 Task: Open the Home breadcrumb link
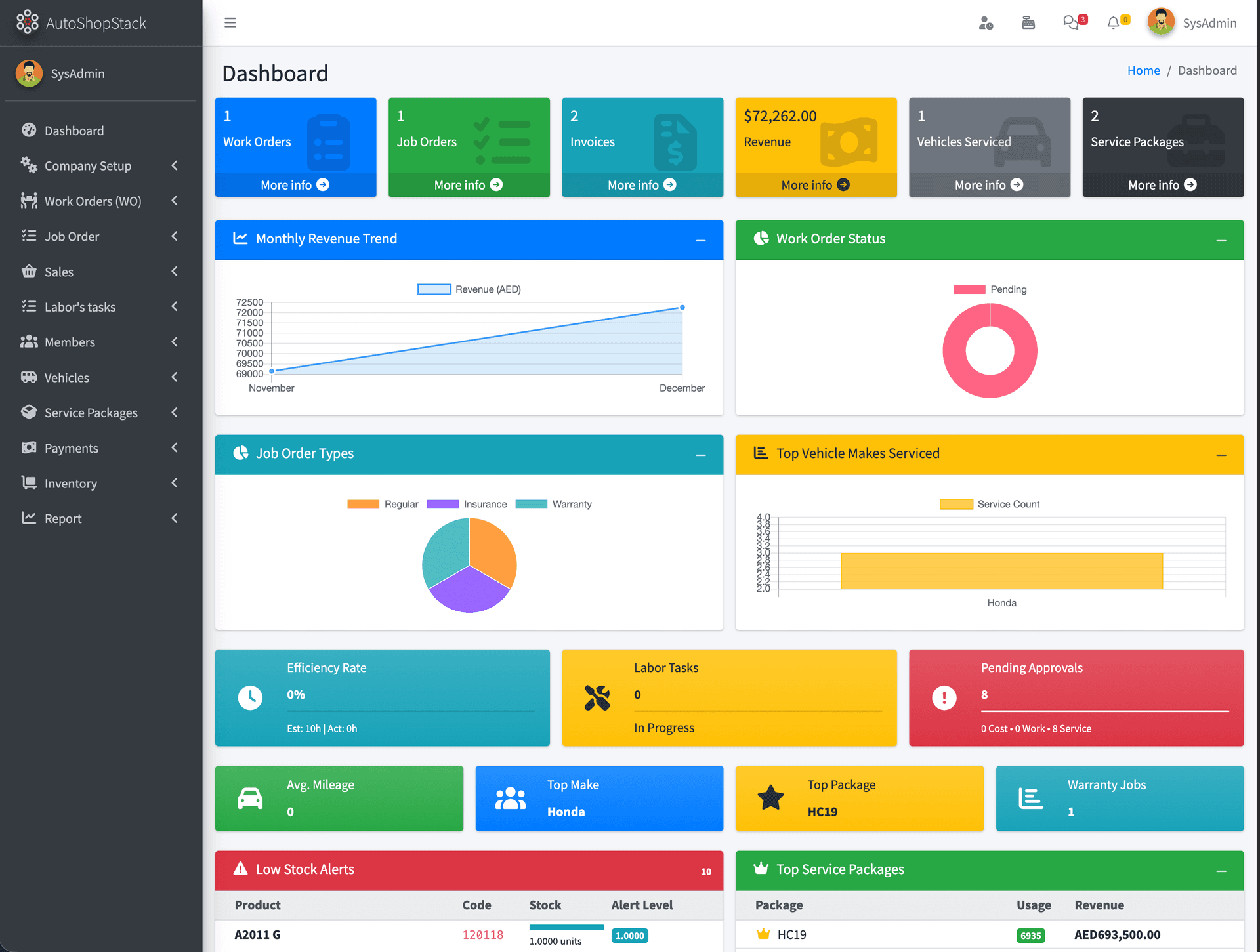tap(1143, 70)
